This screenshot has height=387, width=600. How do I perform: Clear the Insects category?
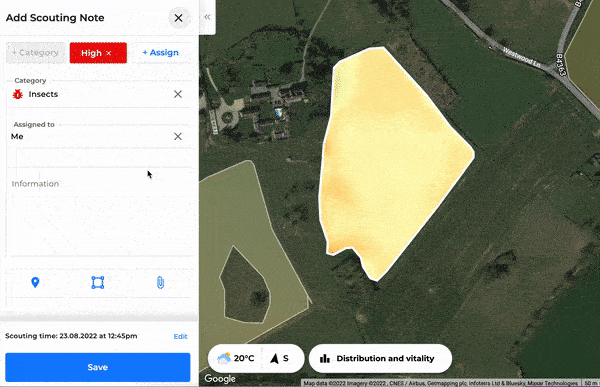(178, 94)
